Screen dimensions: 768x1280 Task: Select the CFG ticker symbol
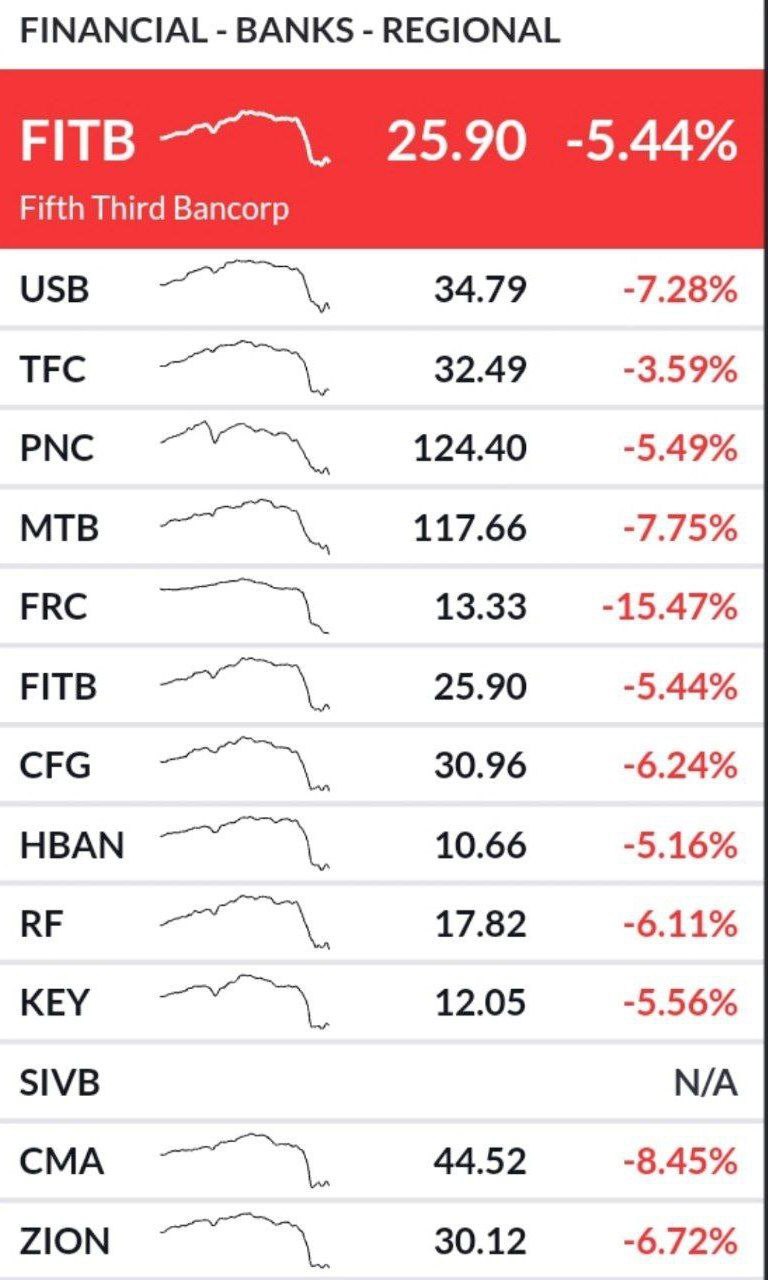point(55,766)
